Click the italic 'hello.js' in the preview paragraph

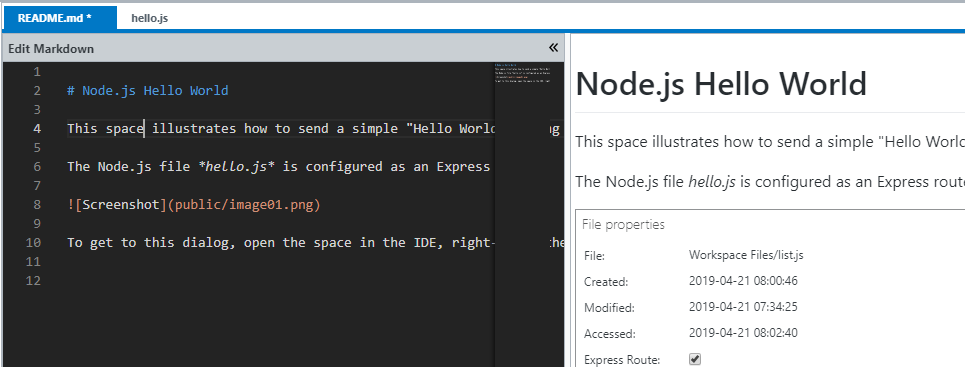(x=713, y=182)
